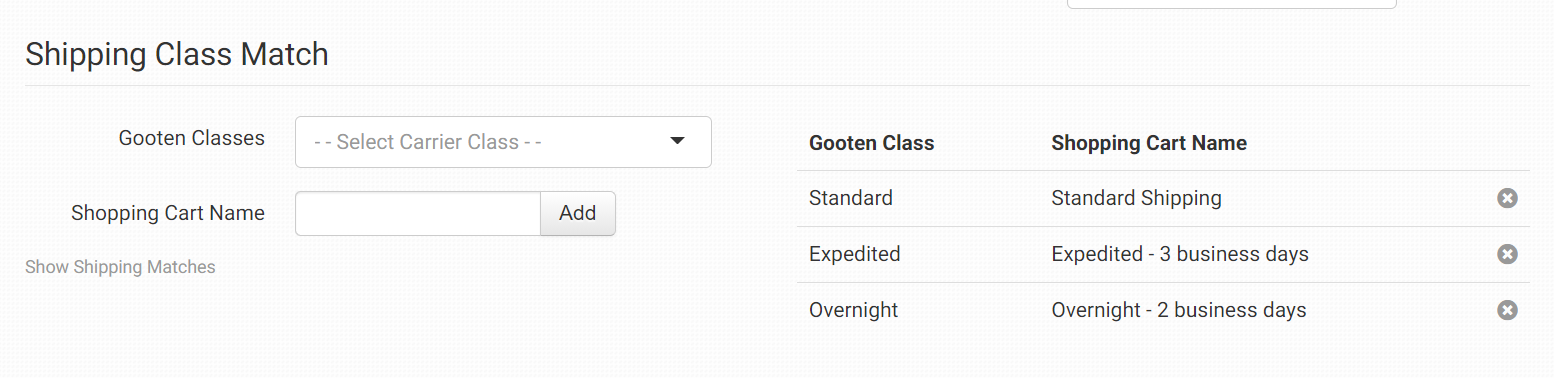Click the caret arrow in Gooten Classes select
This screenshot has height=378, width=1554.
tap(677, 141)
